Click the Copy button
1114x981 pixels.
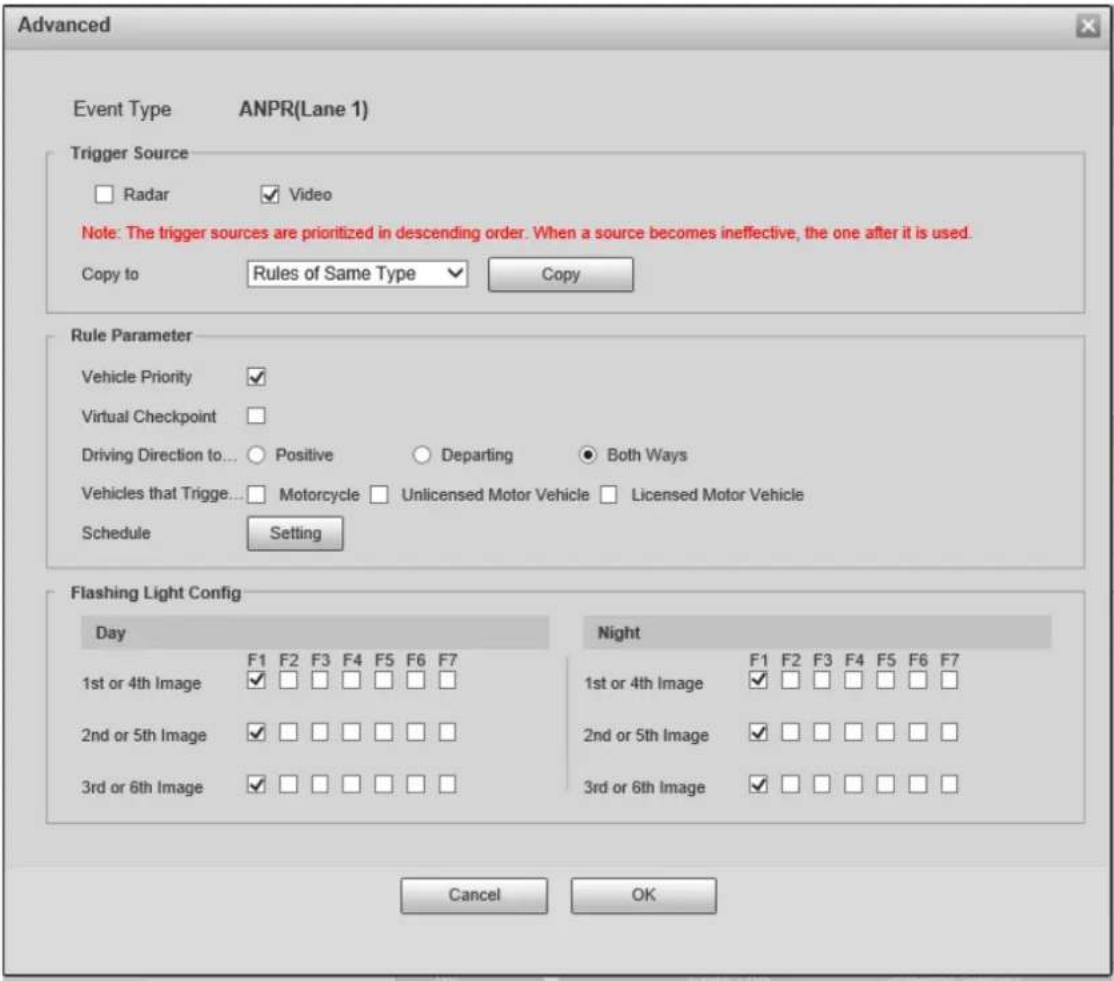[561, 274]
